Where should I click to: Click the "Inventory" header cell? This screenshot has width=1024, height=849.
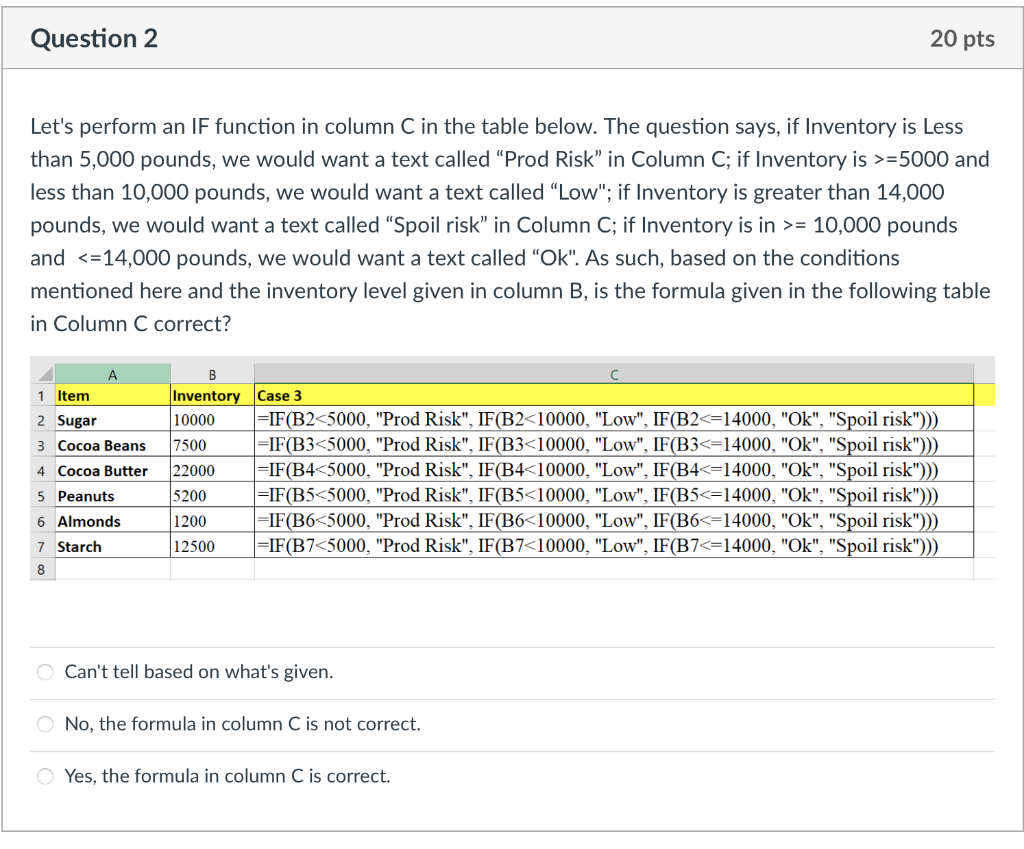(212, 395)
